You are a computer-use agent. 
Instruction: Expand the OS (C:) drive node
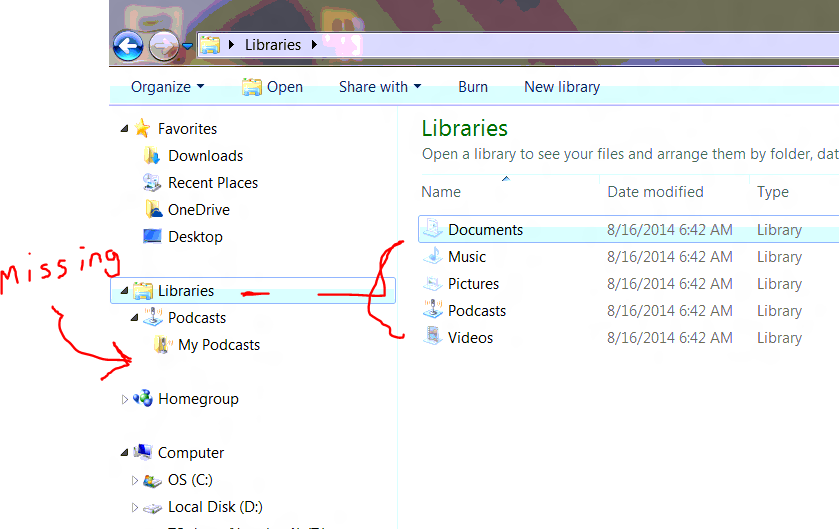pos(134,480)
